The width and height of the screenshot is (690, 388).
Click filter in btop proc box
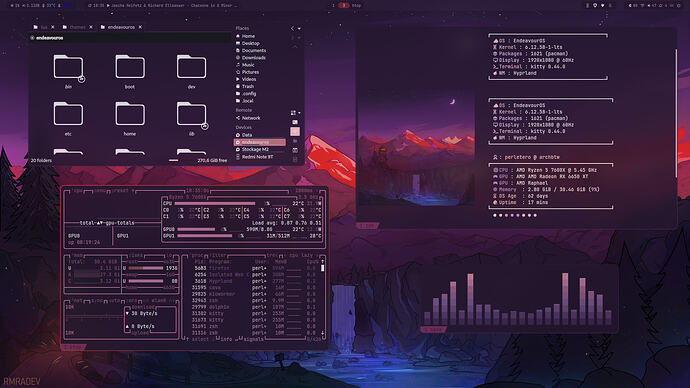217,255
